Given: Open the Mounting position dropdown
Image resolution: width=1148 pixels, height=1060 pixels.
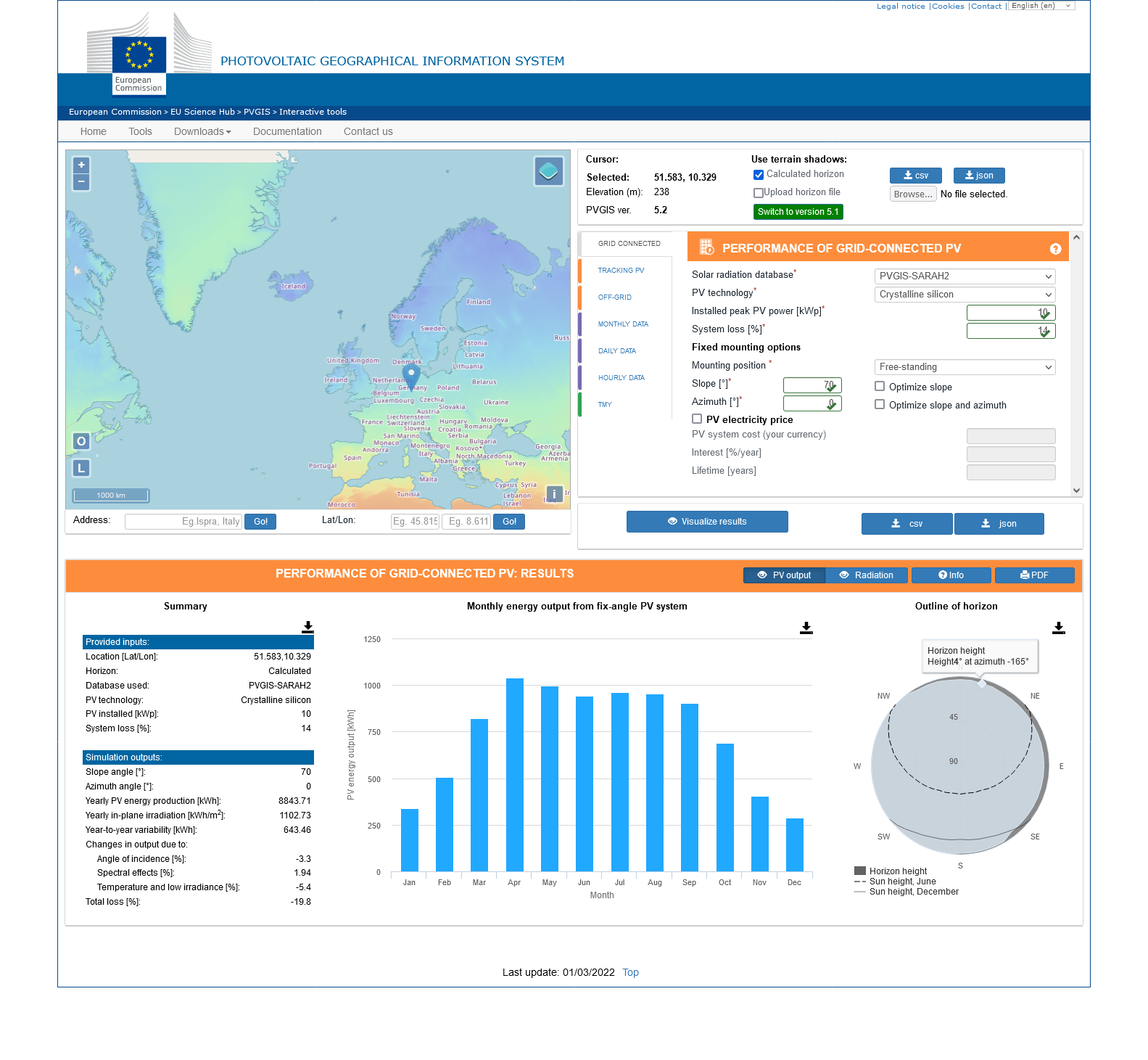Looking at the screenshot, I should 965,367.
